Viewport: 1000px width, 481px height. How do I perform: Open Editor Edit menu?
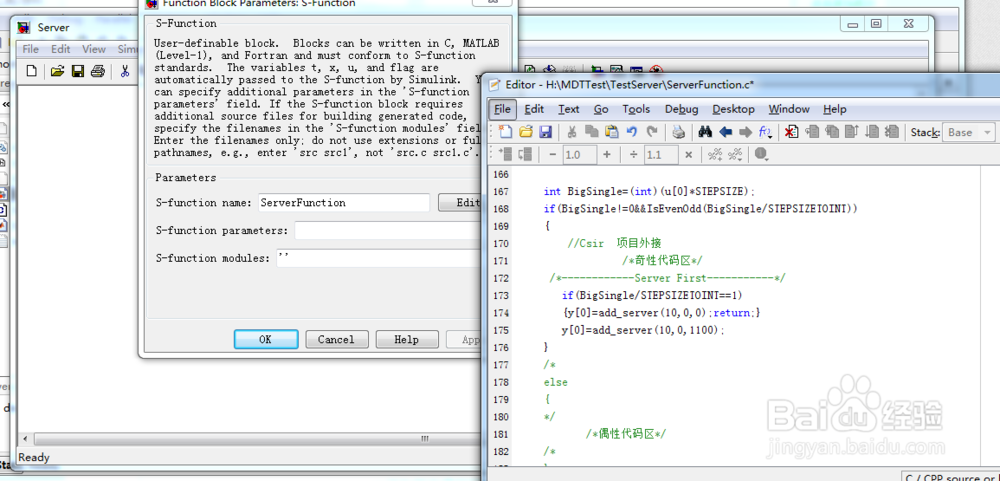[x=534, y=109]
